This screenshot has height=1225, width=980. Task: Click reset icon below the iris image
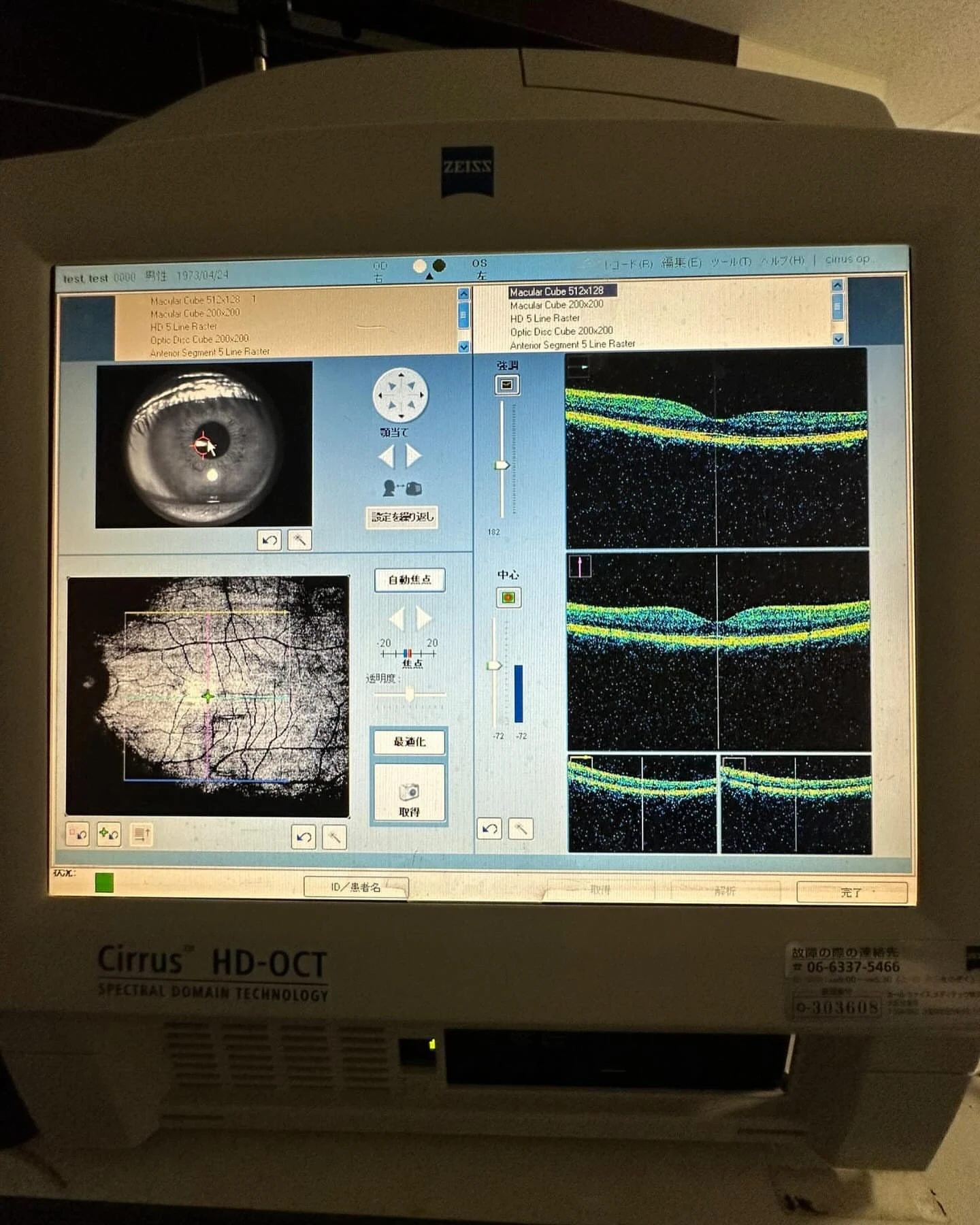pos(269,540)
